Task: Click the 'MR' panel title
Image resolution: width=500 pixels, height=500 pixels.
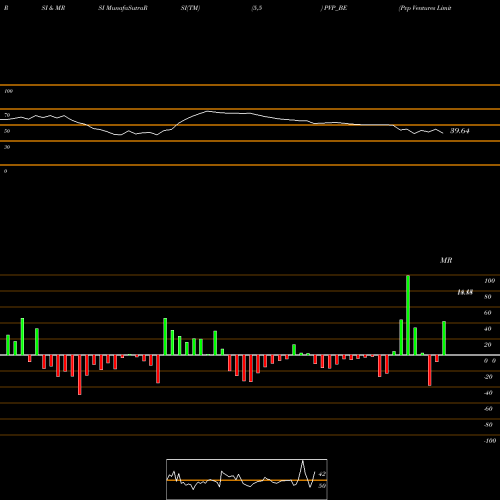Action: [446, 260]
